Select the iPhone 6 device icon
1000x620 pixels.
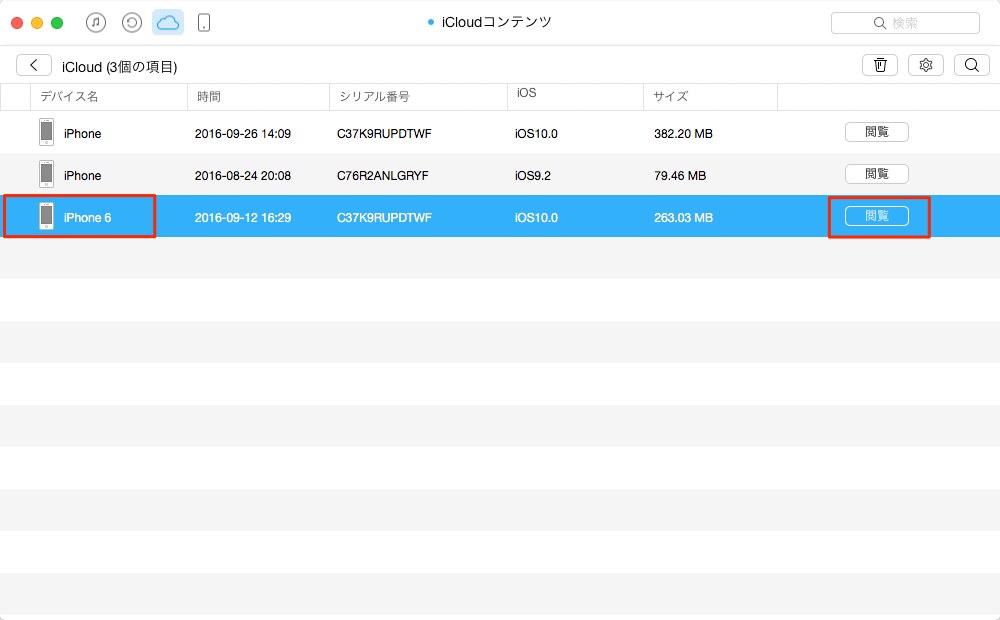pyautogui.click(x=47, y=216)
